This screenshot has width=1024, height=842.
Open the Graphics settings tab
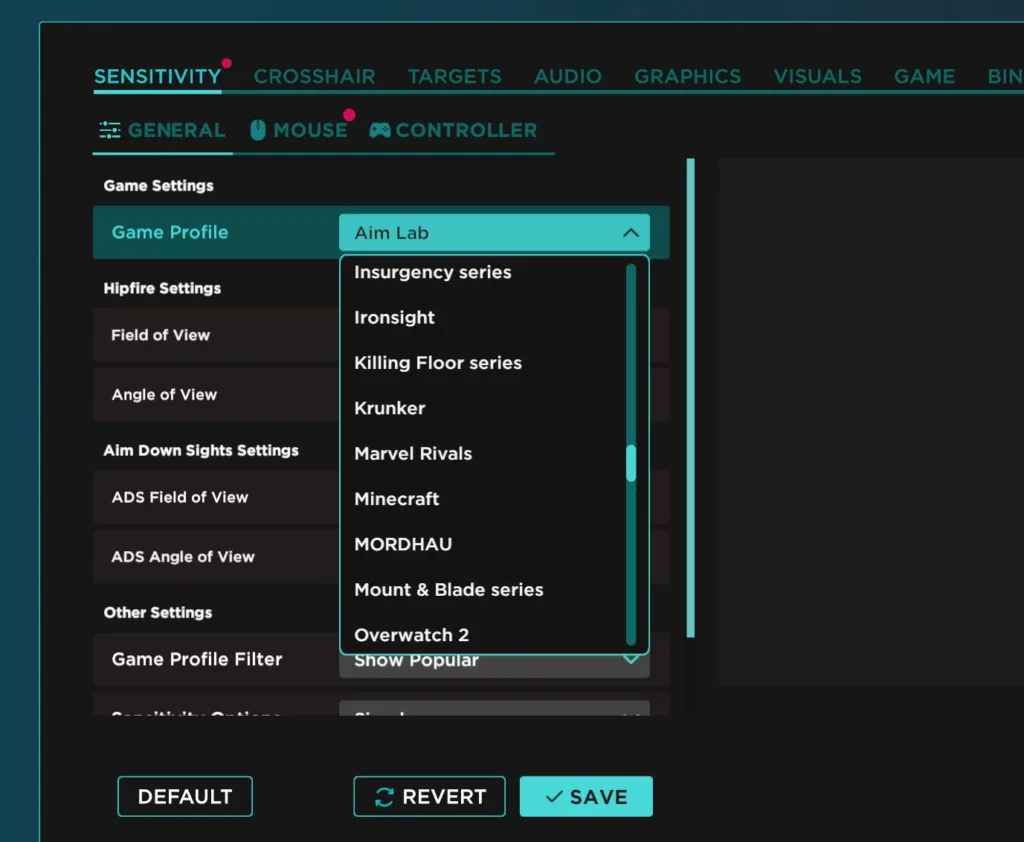(x=688, y=76)
